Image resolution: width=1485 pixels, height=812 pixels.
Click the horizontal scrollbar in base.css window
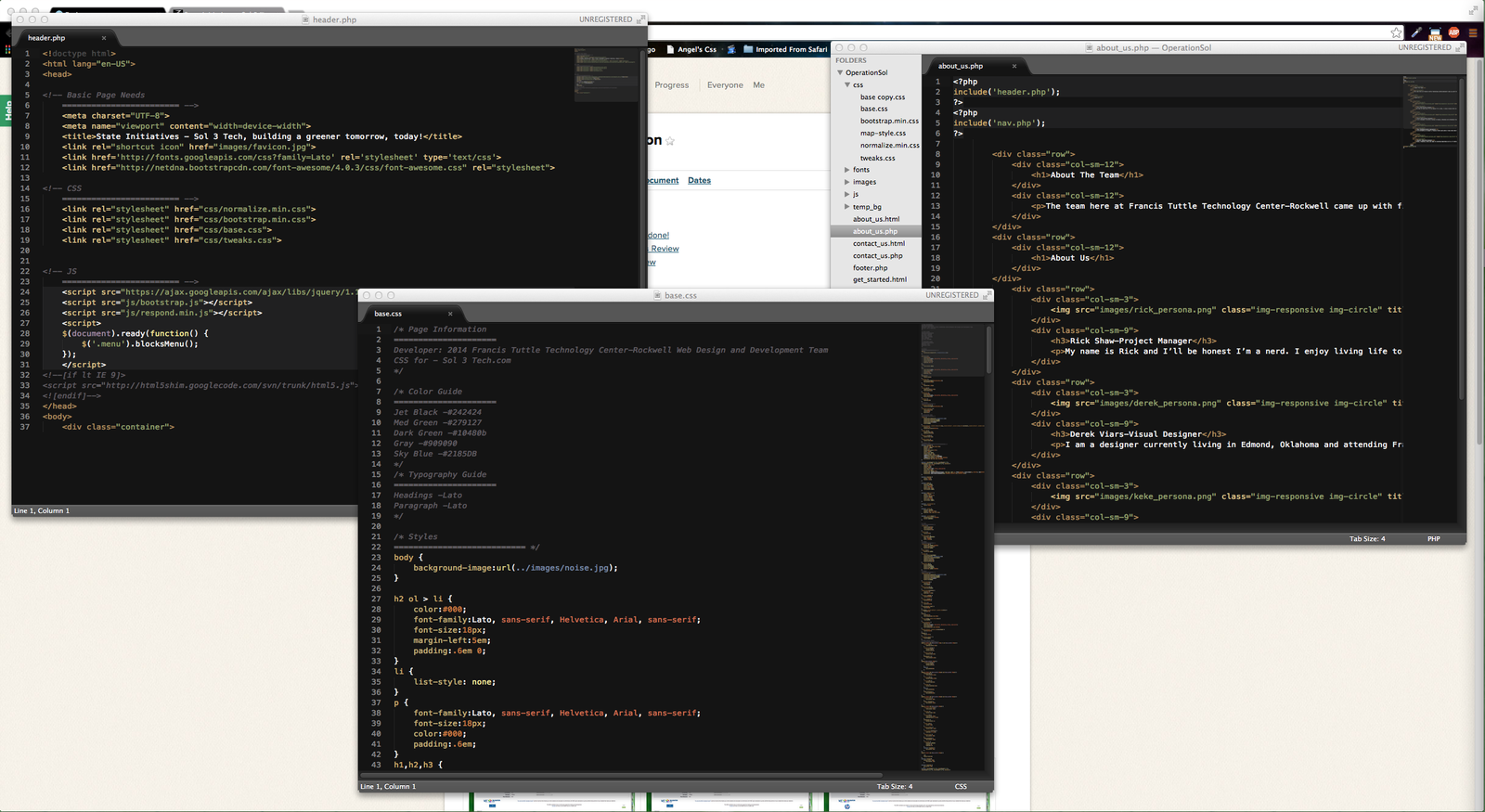[x=622, y=774]
